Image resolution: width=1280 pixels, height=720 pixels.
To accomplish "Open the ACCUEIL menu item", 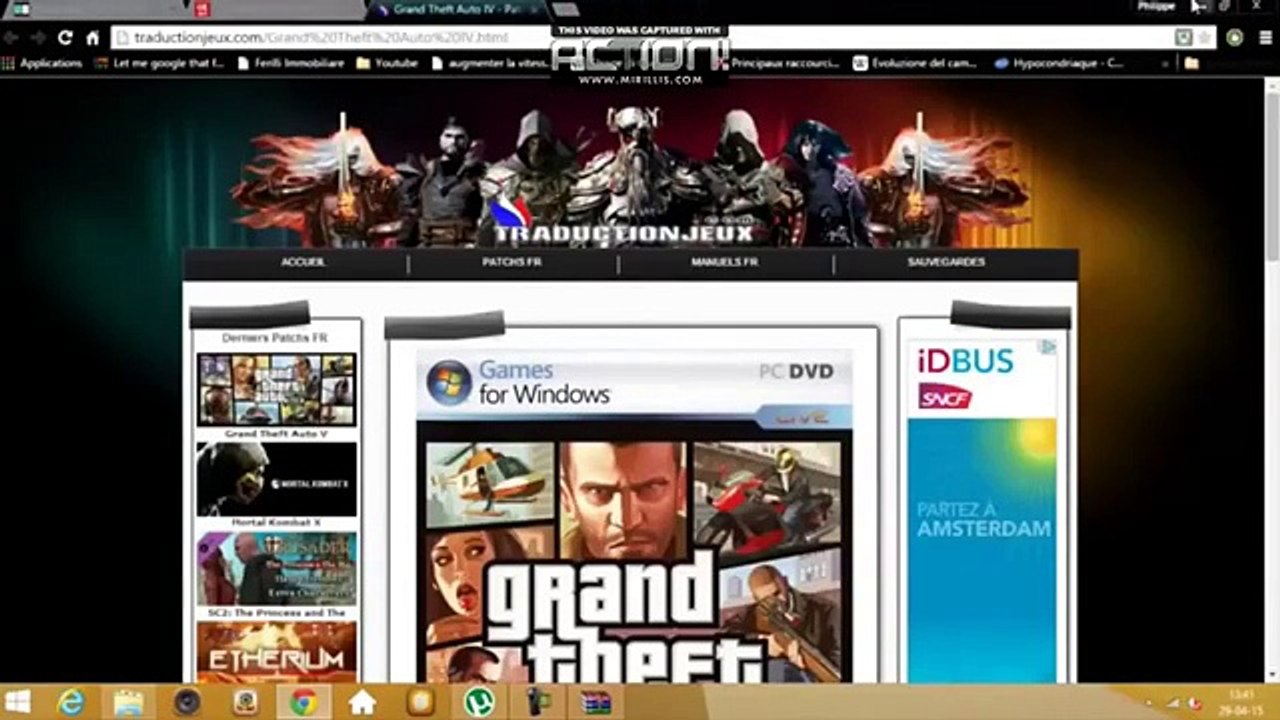I will click(x=303, y=262).
